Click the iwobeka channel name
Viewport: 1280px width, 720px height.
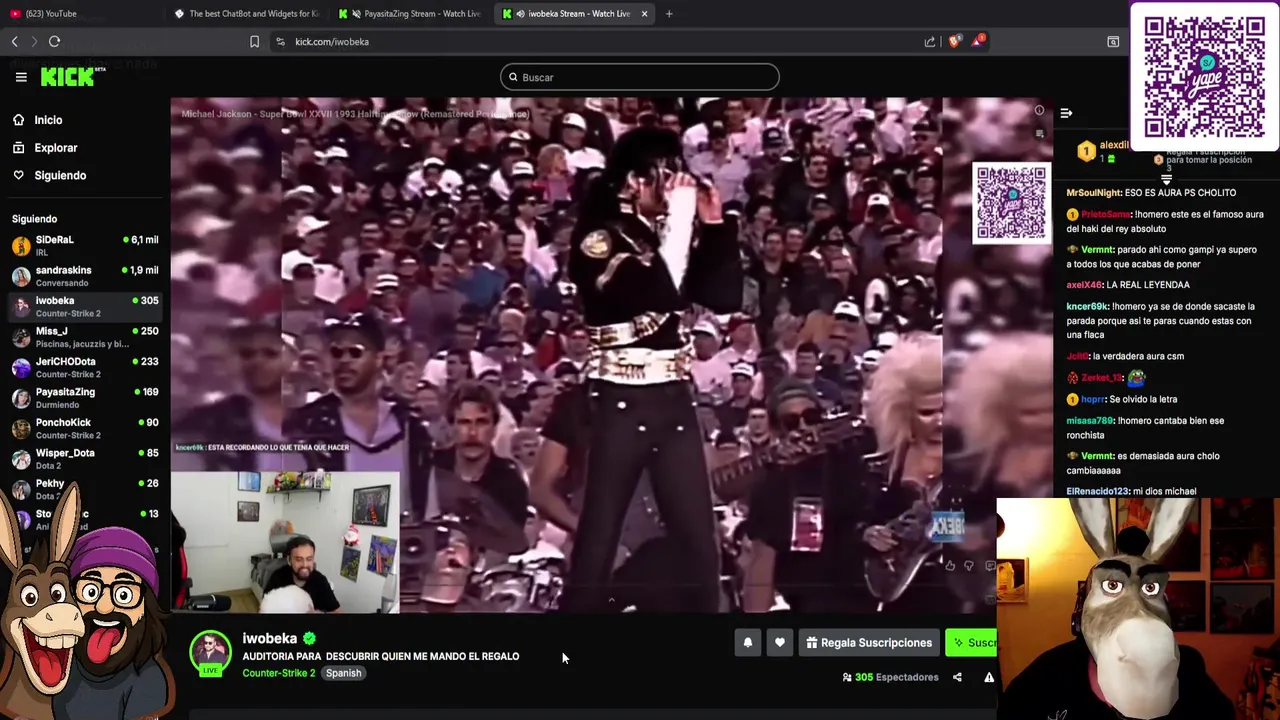click(270, 638)
